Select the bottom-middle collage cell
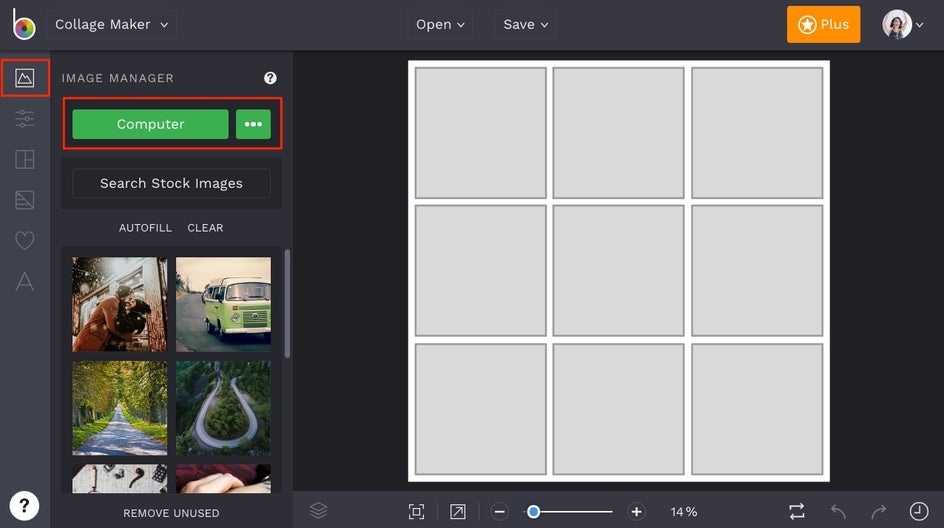This screenshot has height=528, width=944. (618, 409)
